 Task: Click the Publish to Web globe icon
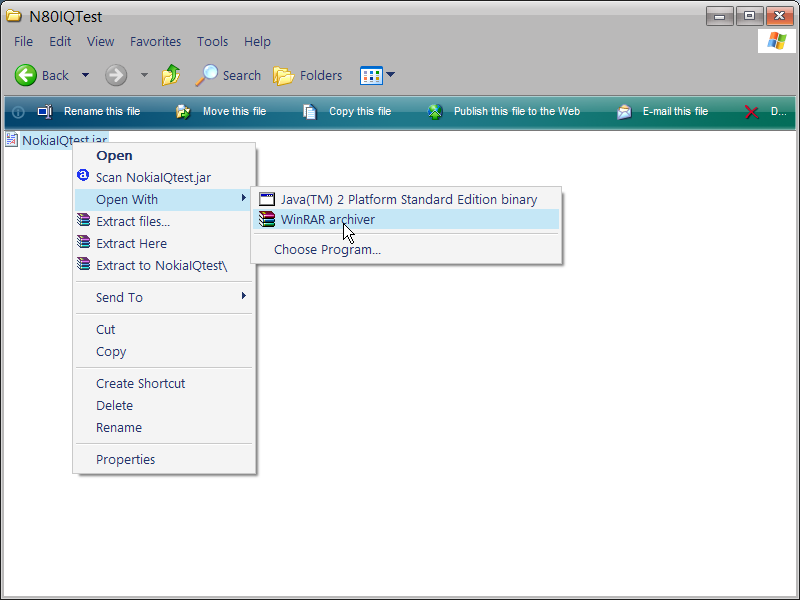click(x=435, y=111)
